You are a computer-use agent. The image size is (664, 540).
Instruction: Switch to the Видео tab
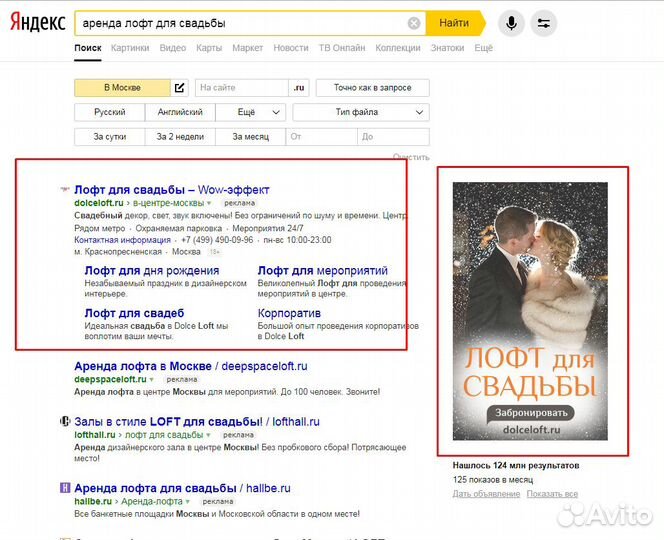pyautogui.click(x=172, y=48)
